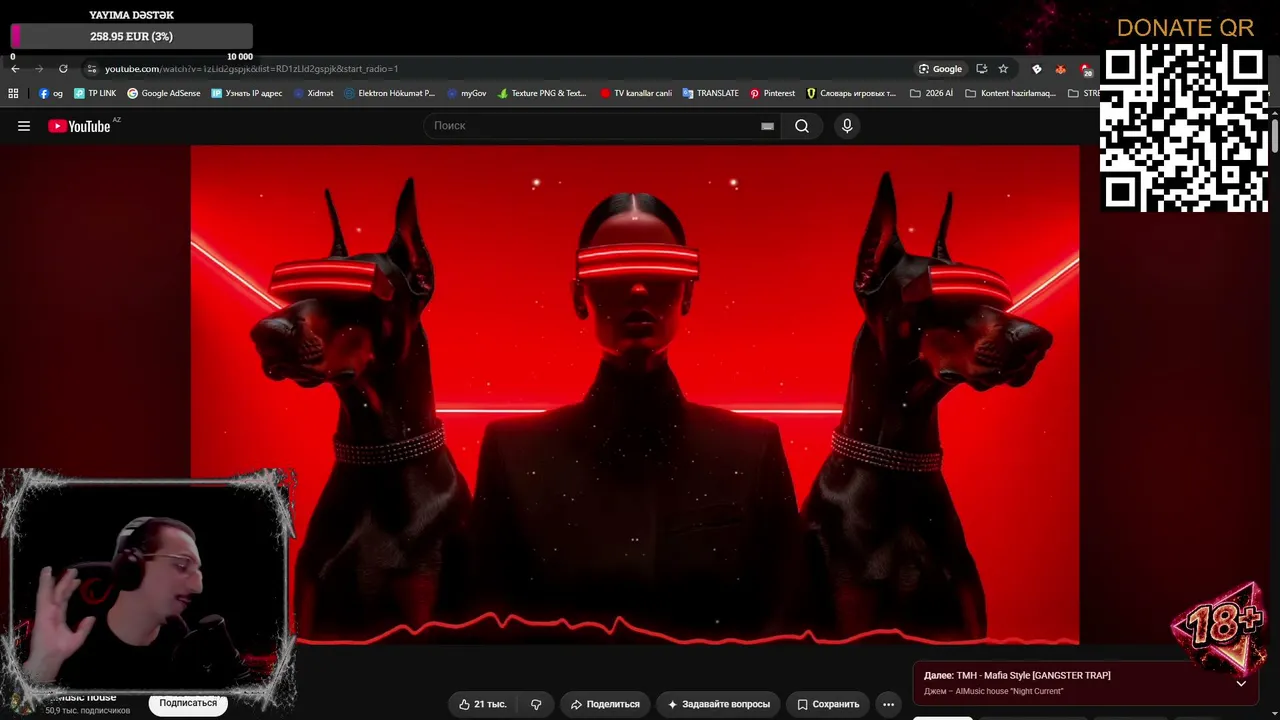The height and width of the screenshot is (720, 1280).
Task: Click the red video player area
Action: click(635, 395)
